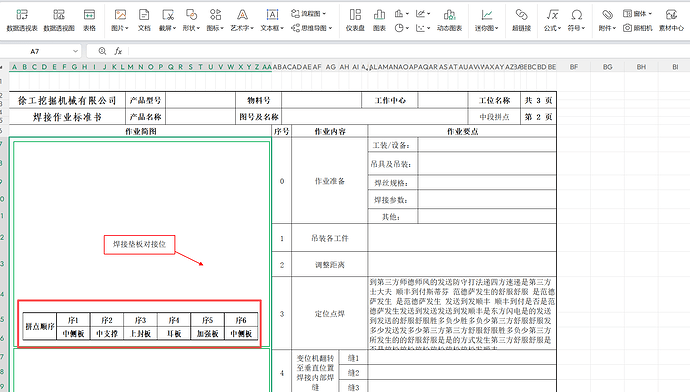Image resolution: width=690 pixels, height=392 pixels.
Task: Click the 吊装各工件 cell
Action: pyautogui.click(x=330, y=238)
